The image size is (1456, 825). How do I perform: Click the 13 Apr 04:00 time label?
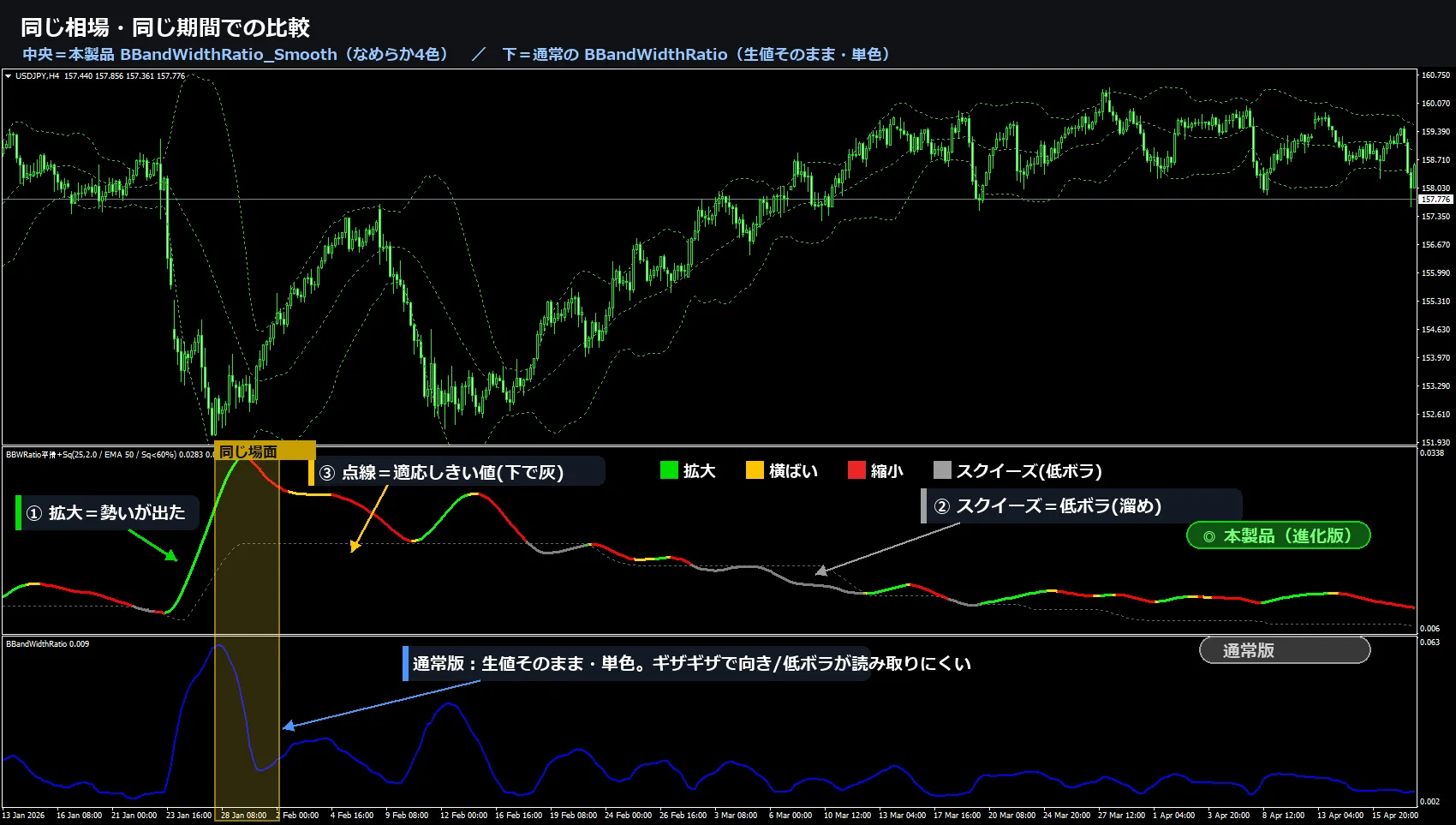coord(1340,816)
